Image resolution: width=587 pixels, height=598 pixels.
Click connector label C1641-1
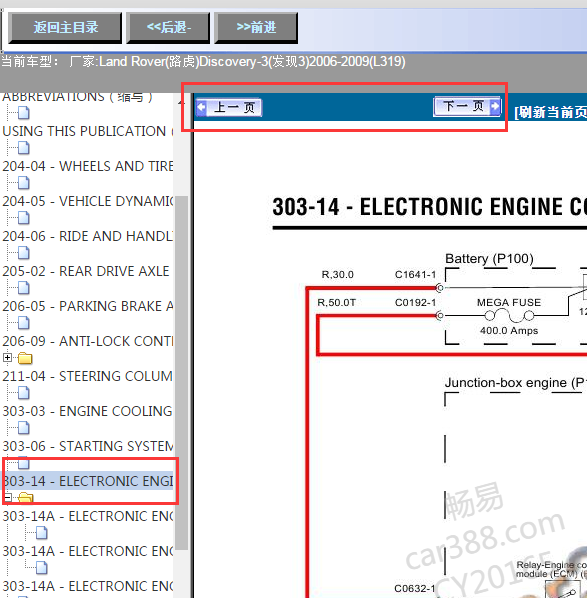point(415,275)
